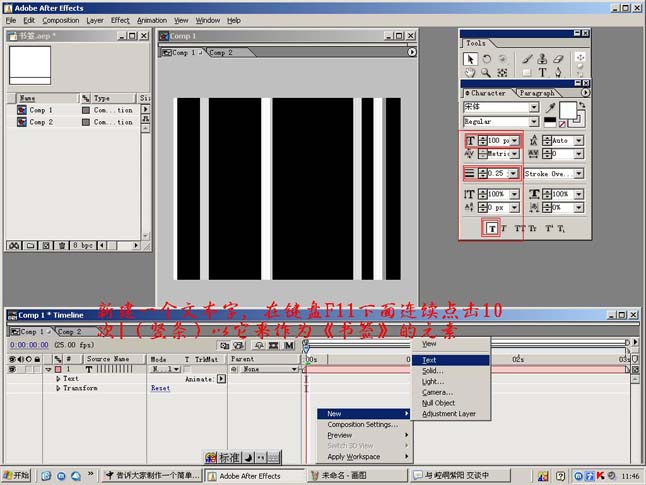The width and height of the screenshot is (646, 485).
Task: Open the Composition menu
Action: pos(61,20)
